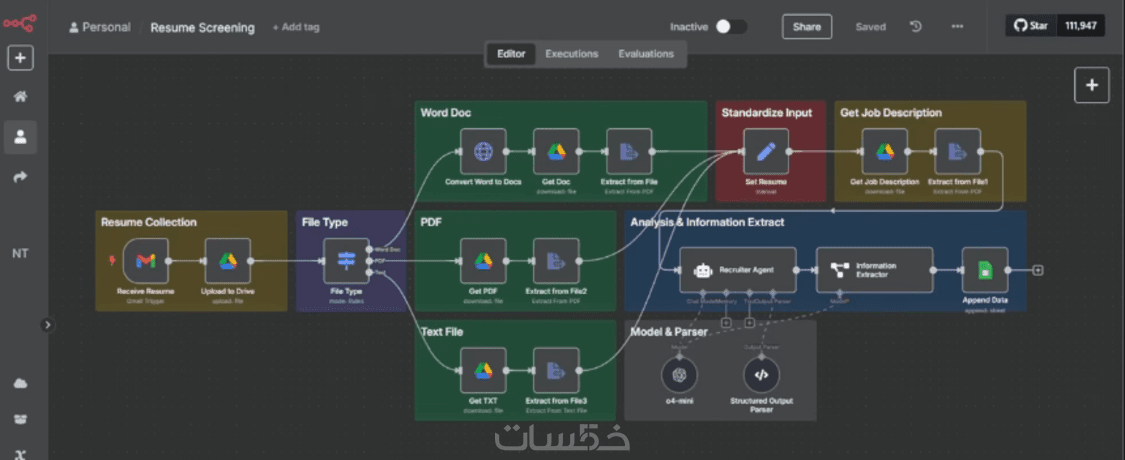Select the Extract from File node

[629, 151]
